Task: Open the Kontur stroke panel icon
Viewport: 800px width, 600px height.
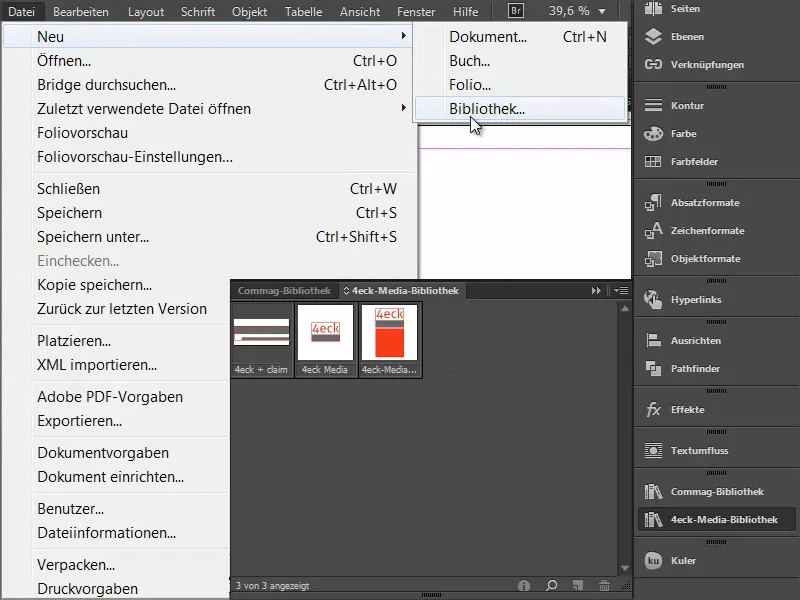Action: click(653, 105)
